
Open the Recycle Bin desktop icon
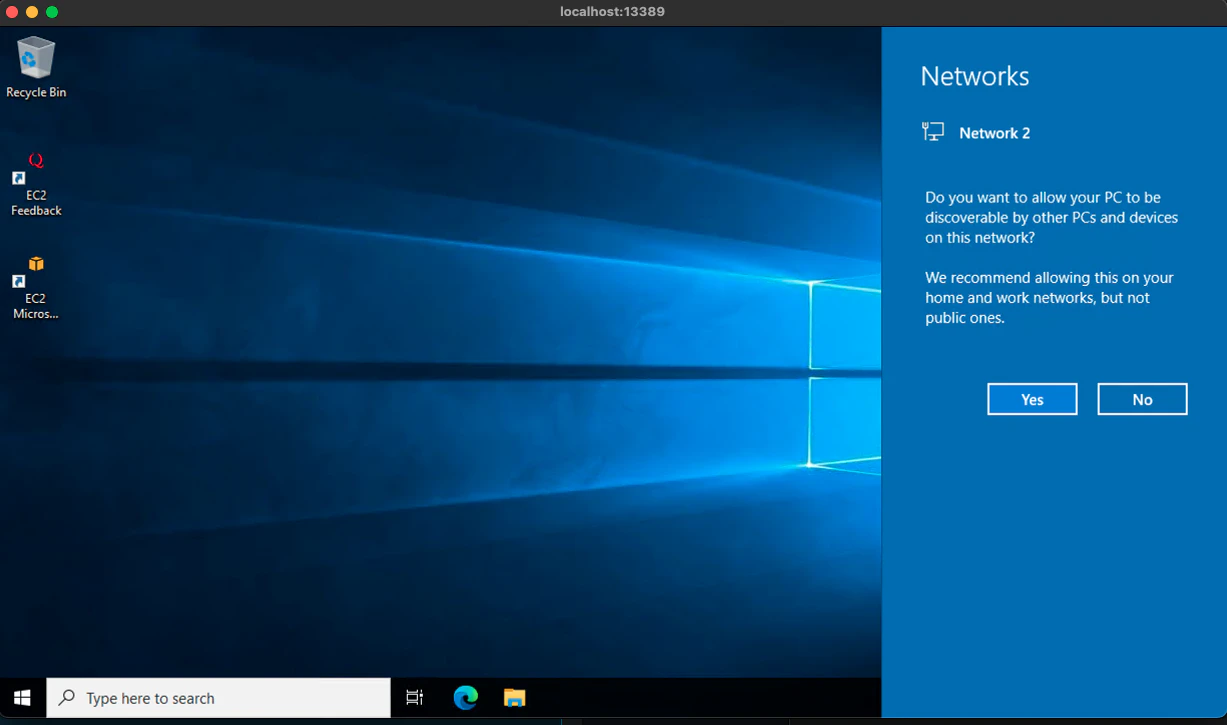pyautogui.click(x=35, y=67)
